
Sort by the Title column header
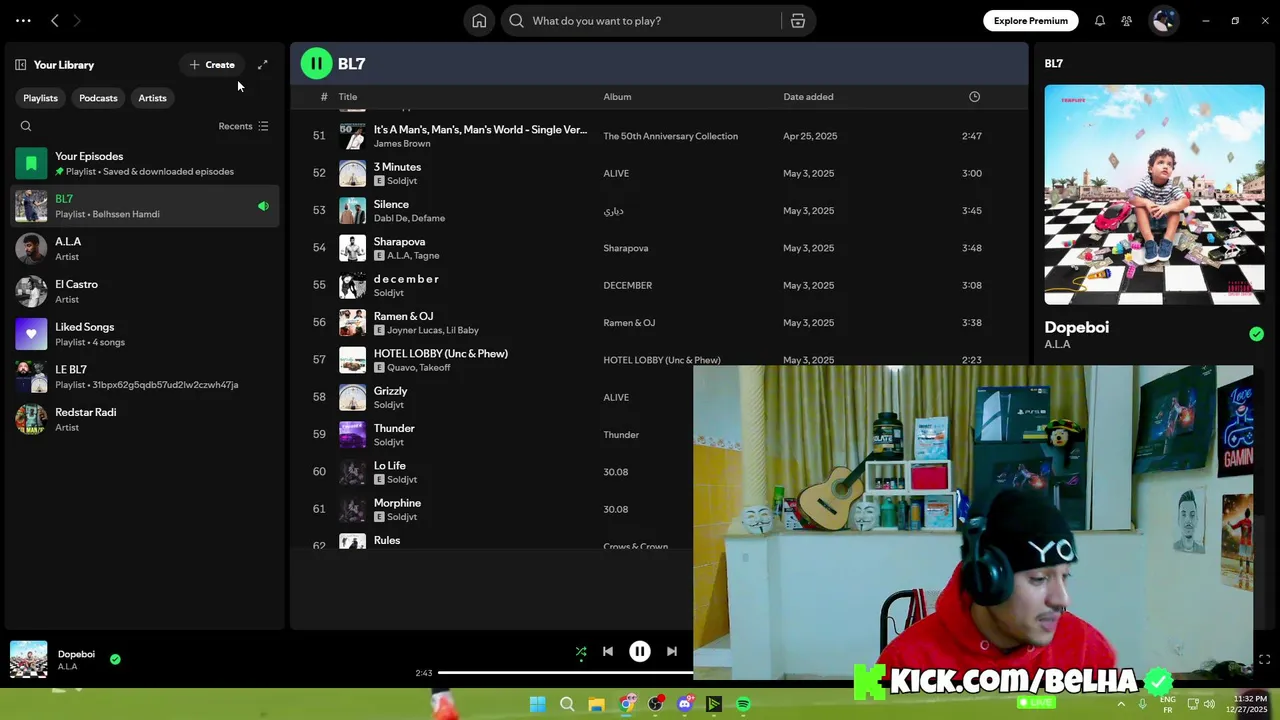tap(348, 97)
